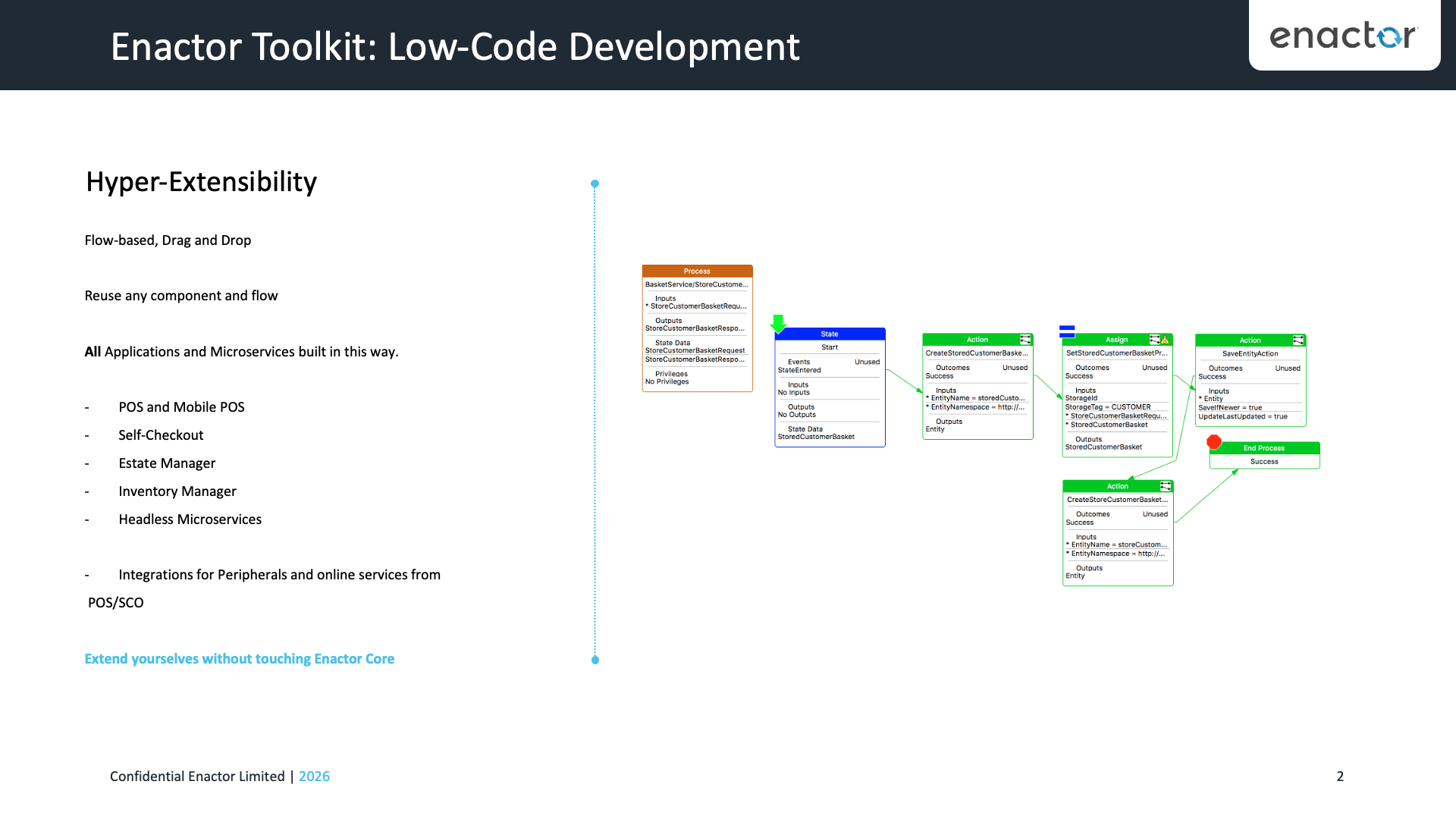Click the warning triangle on the Assign node header
This screenshot has width=1456, height=819.
pos(1166,340)
